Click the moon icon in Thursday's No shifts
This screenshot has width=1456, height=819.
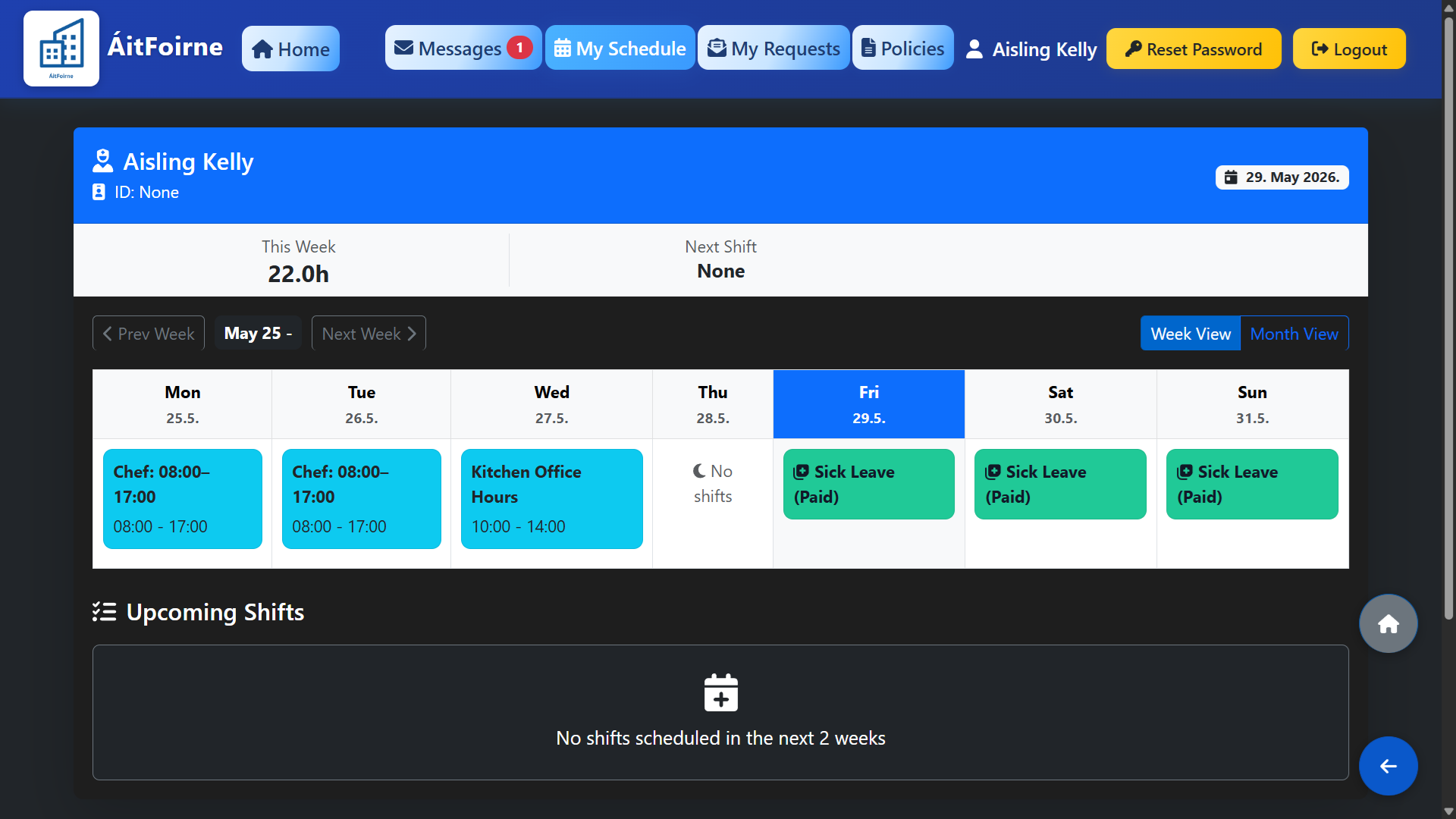[x=699, y=471]
